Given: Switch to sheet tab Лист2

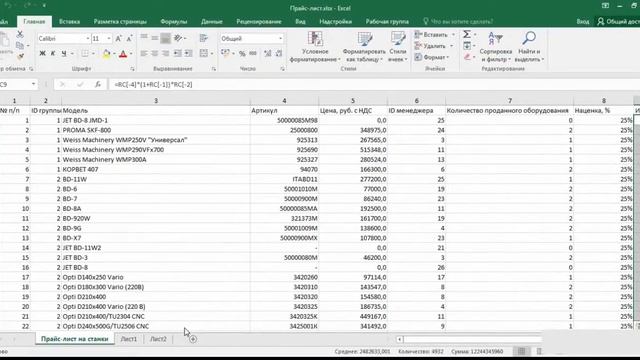Looking at the screenshot, I should point(158,339).
